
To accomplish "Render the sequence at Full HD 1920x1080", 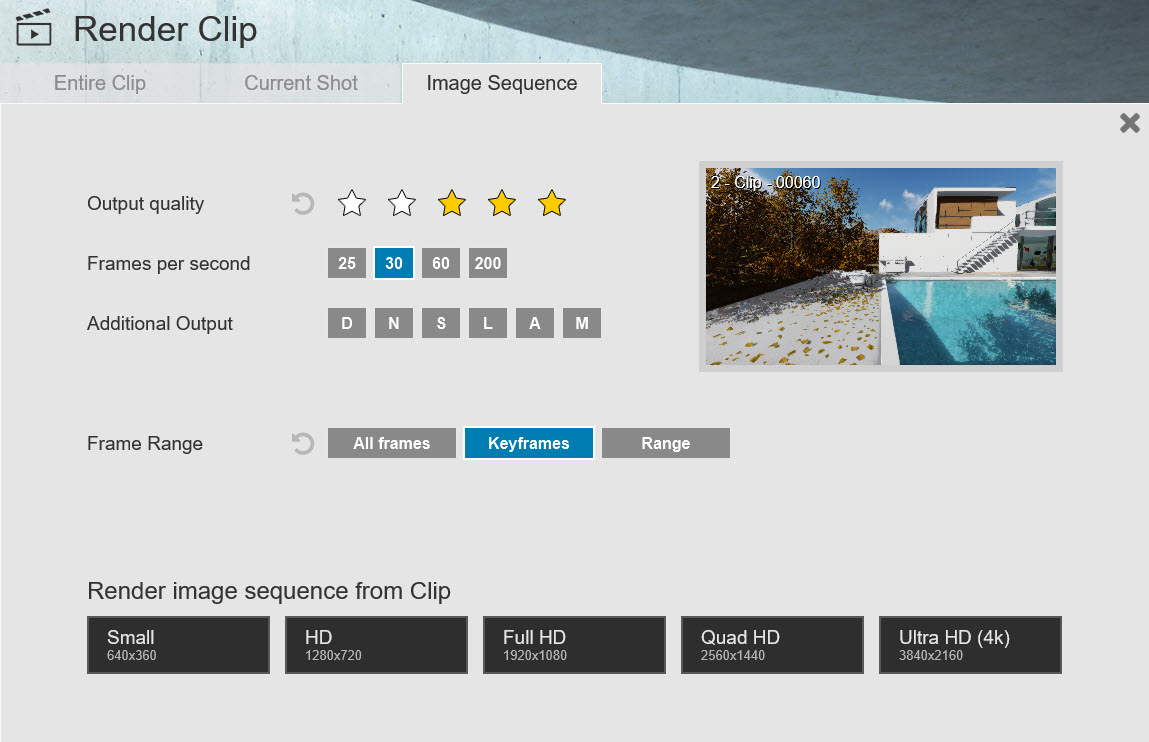I will click(573, 645).
